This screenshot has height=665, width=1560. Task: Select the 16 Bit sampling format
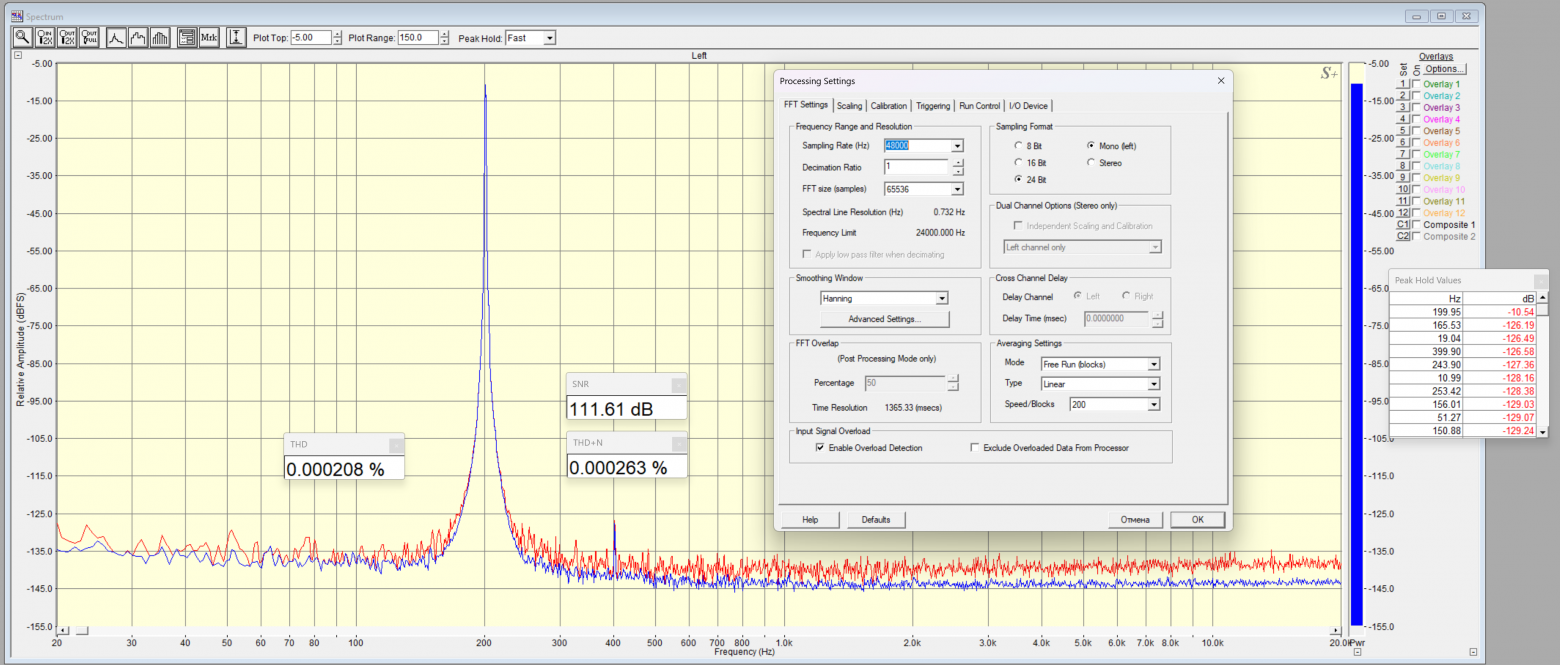coord(1018,163)
